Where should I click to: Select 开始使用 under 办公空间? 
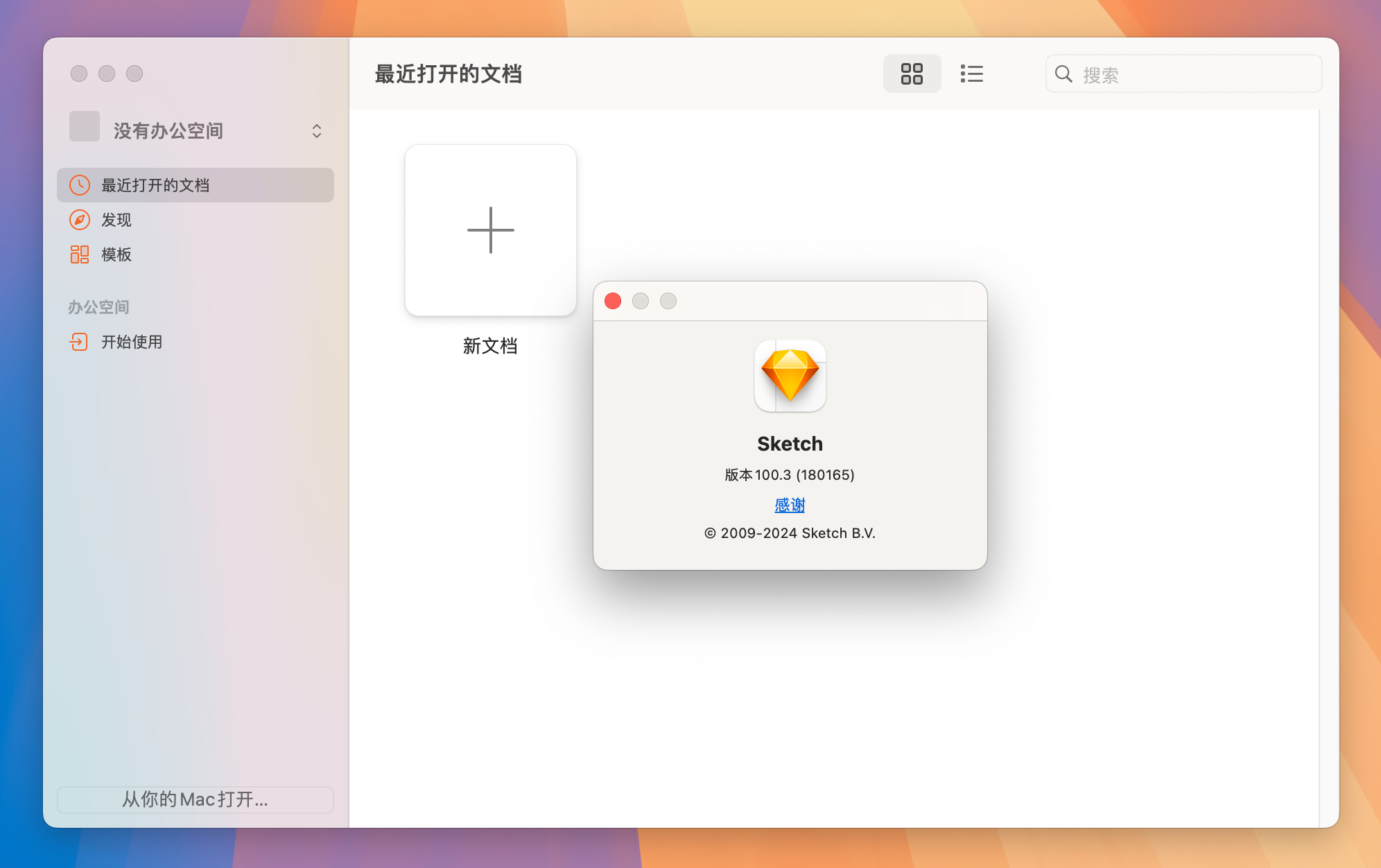click(196, 342)
